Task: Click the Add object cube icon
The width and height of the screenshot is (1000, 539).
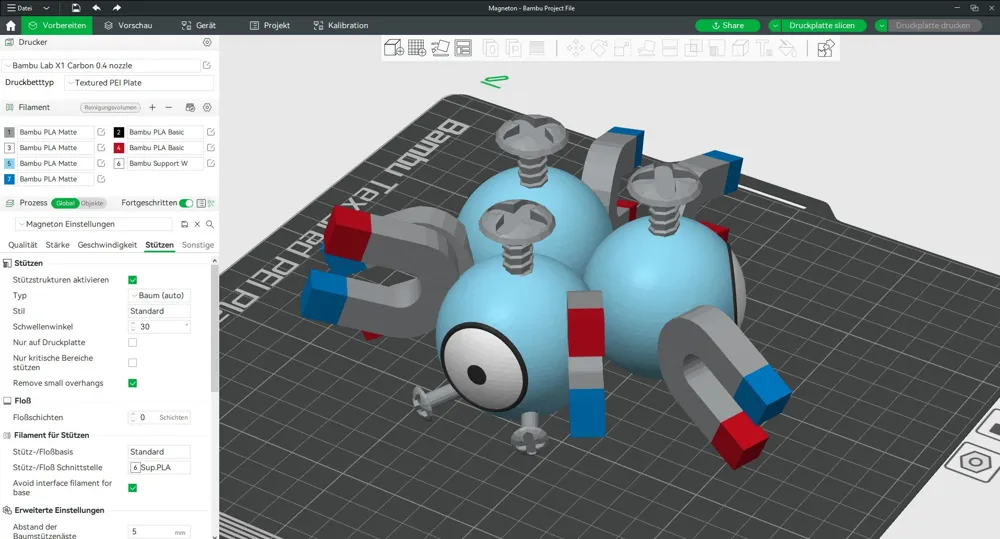Action: click(393, 48)
